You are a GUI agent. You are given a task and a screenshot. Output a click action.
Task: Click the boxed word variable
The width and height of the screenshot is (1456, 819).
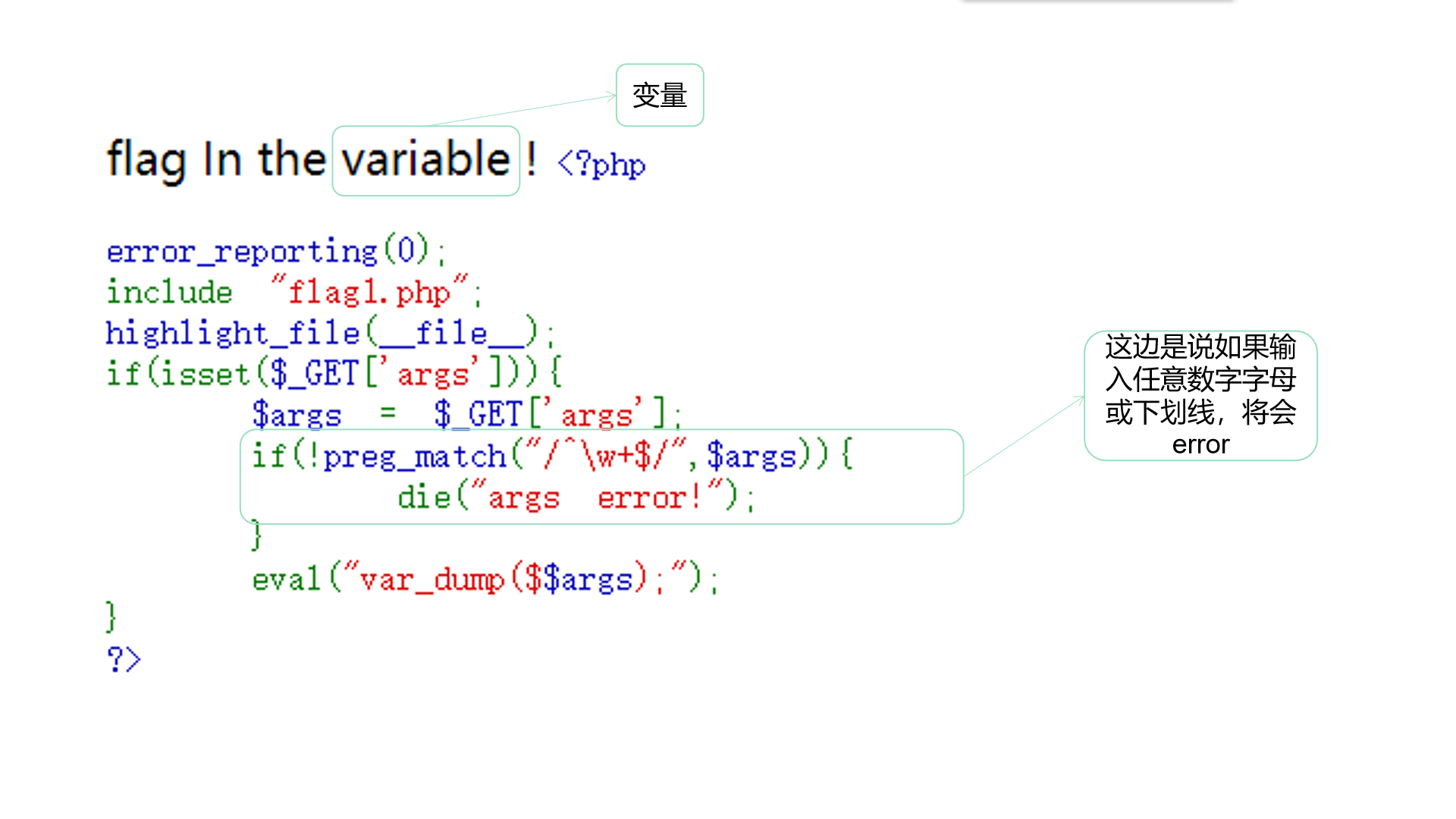click(425, 160)
